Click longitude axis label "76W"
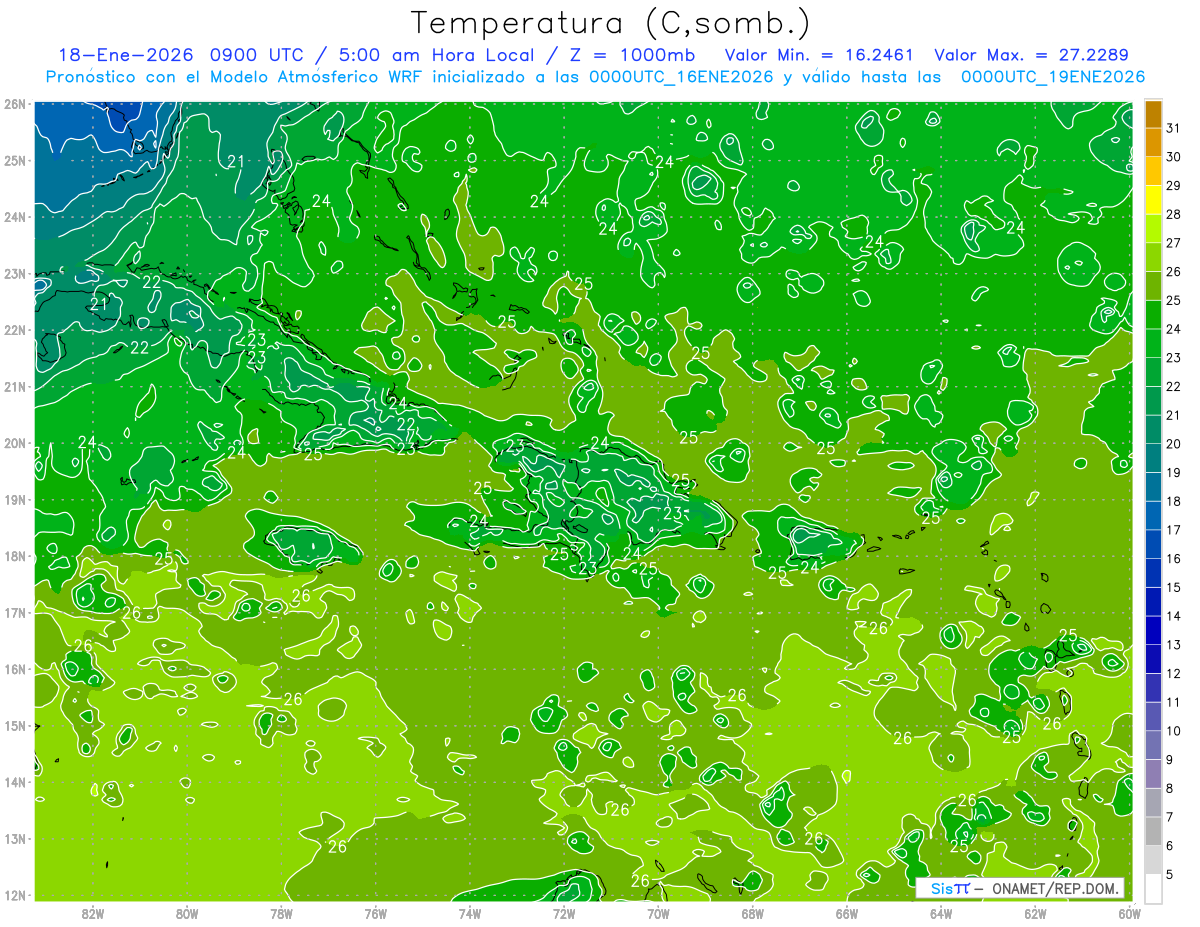The width and height of the screenshot is (1200, 927). pos(375,914)
